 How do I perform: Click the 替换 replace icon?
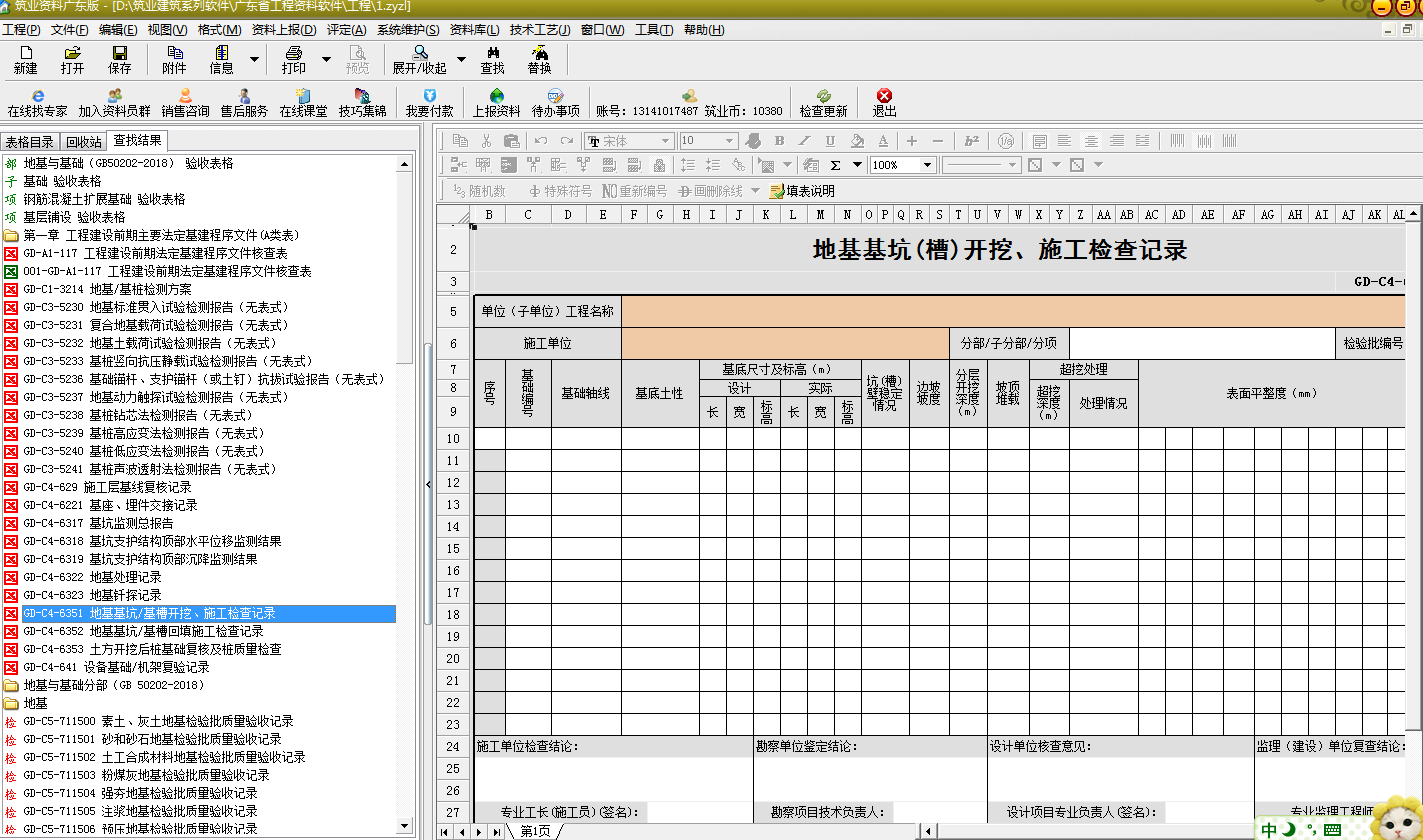click(x=539, y=59)
